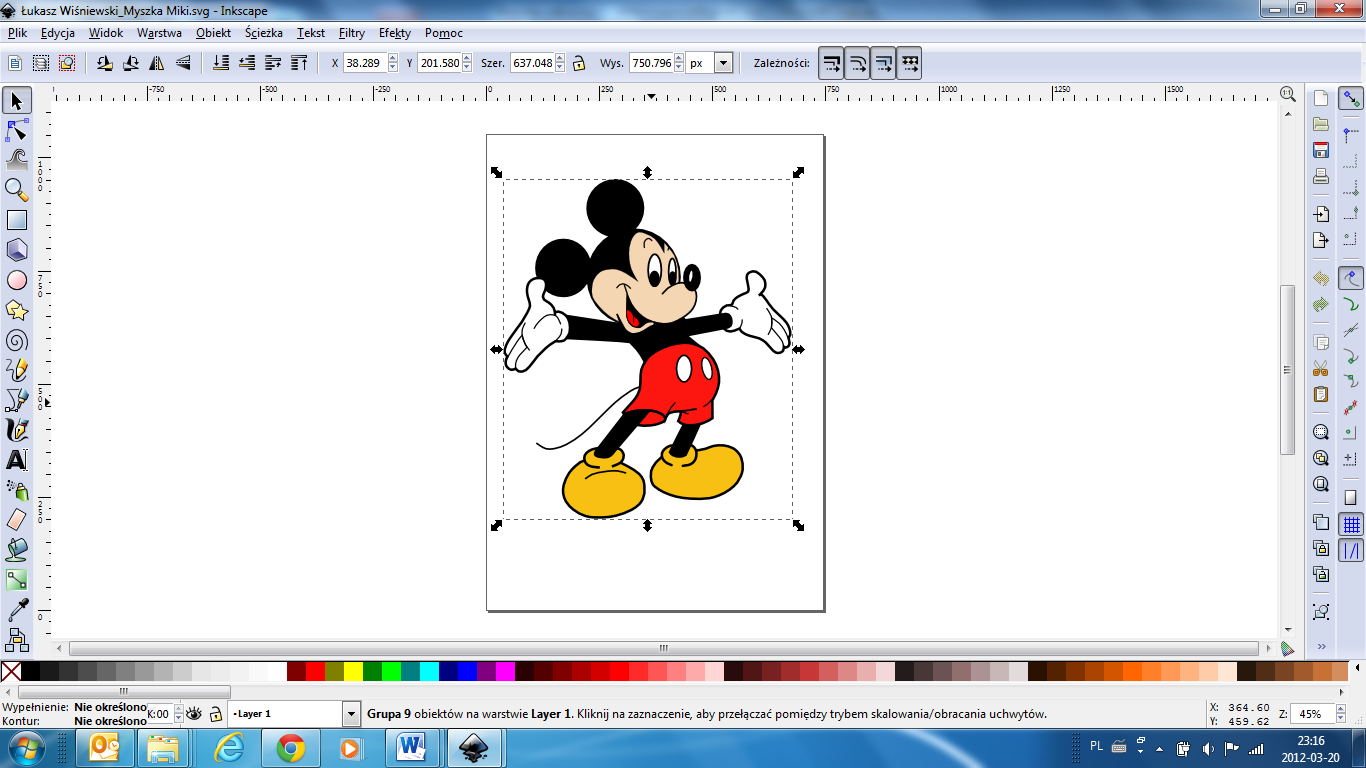Increase Wys. height with stepper
The height and width of the screenshot is (768, 1366).
pyautogui.click(x=680, y=58)
